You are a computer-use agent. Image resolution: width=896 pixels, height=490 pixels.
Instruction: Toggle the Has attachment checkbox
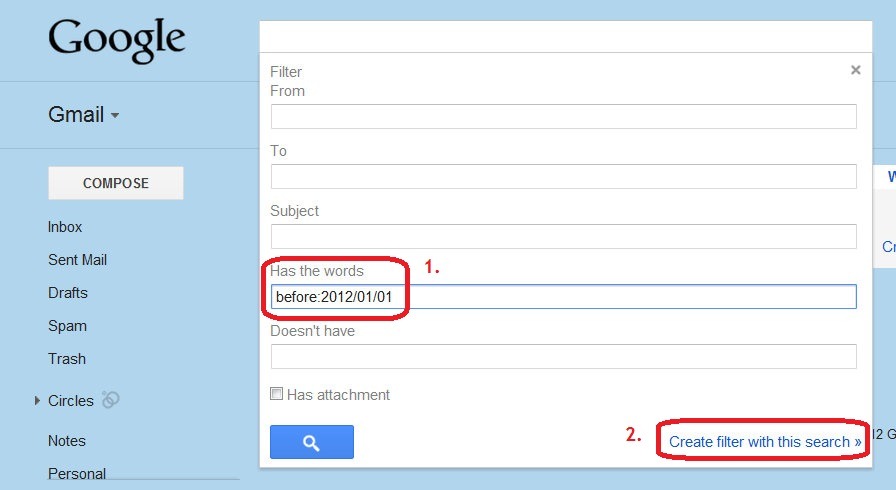tap(276, 393)
